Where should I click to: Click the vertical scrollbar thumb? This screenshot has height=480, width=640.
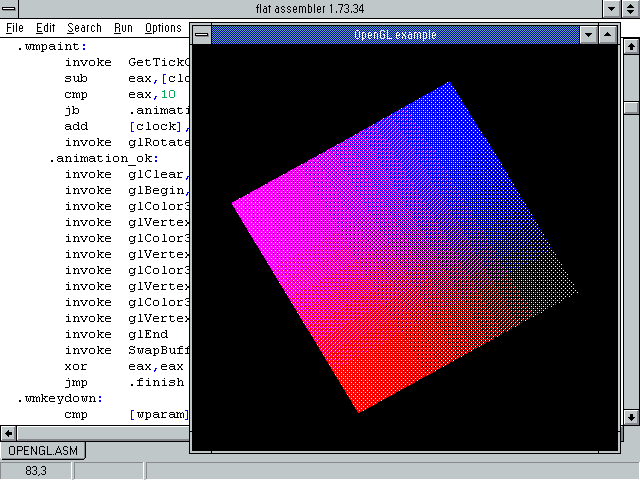pos(631,107)
